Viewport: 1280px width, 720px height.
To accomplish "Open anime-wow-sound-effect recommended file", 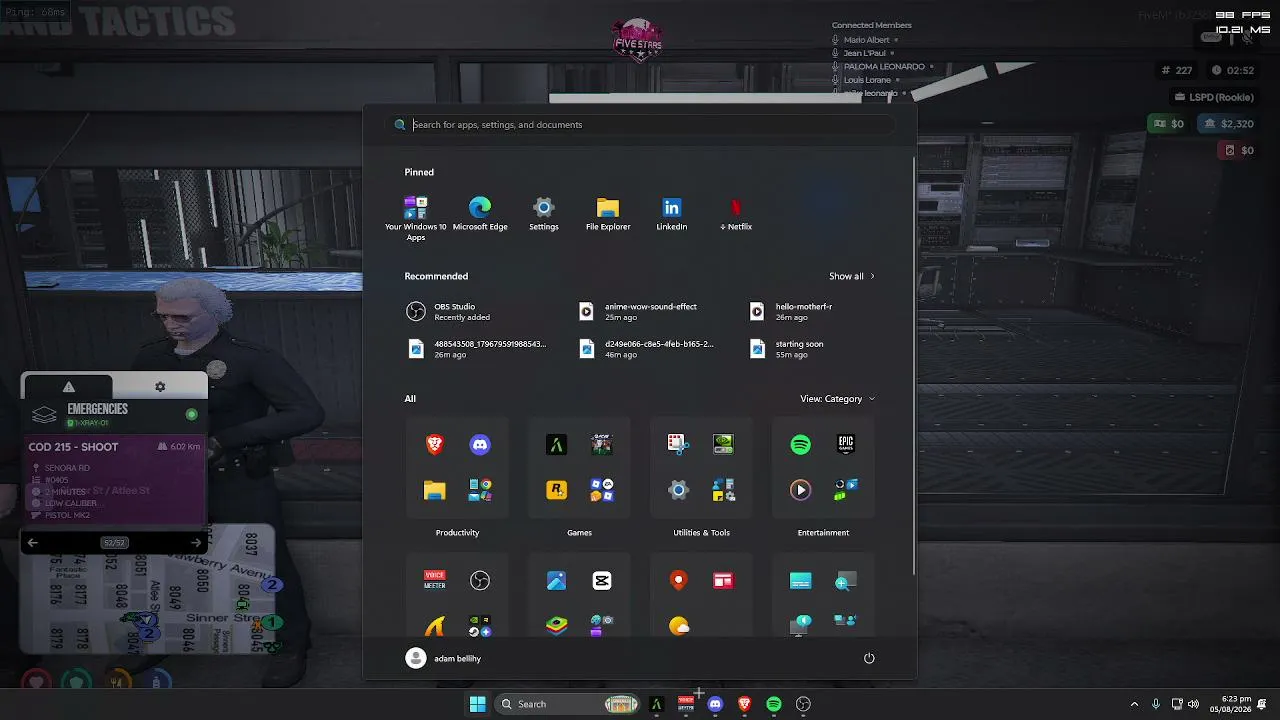I will pyautogui.click(x=650, y=312).
